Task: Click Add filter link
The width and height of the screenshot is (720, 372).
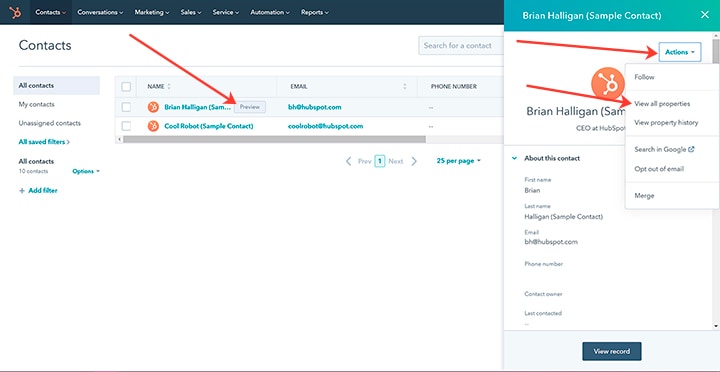Action: 43,191
